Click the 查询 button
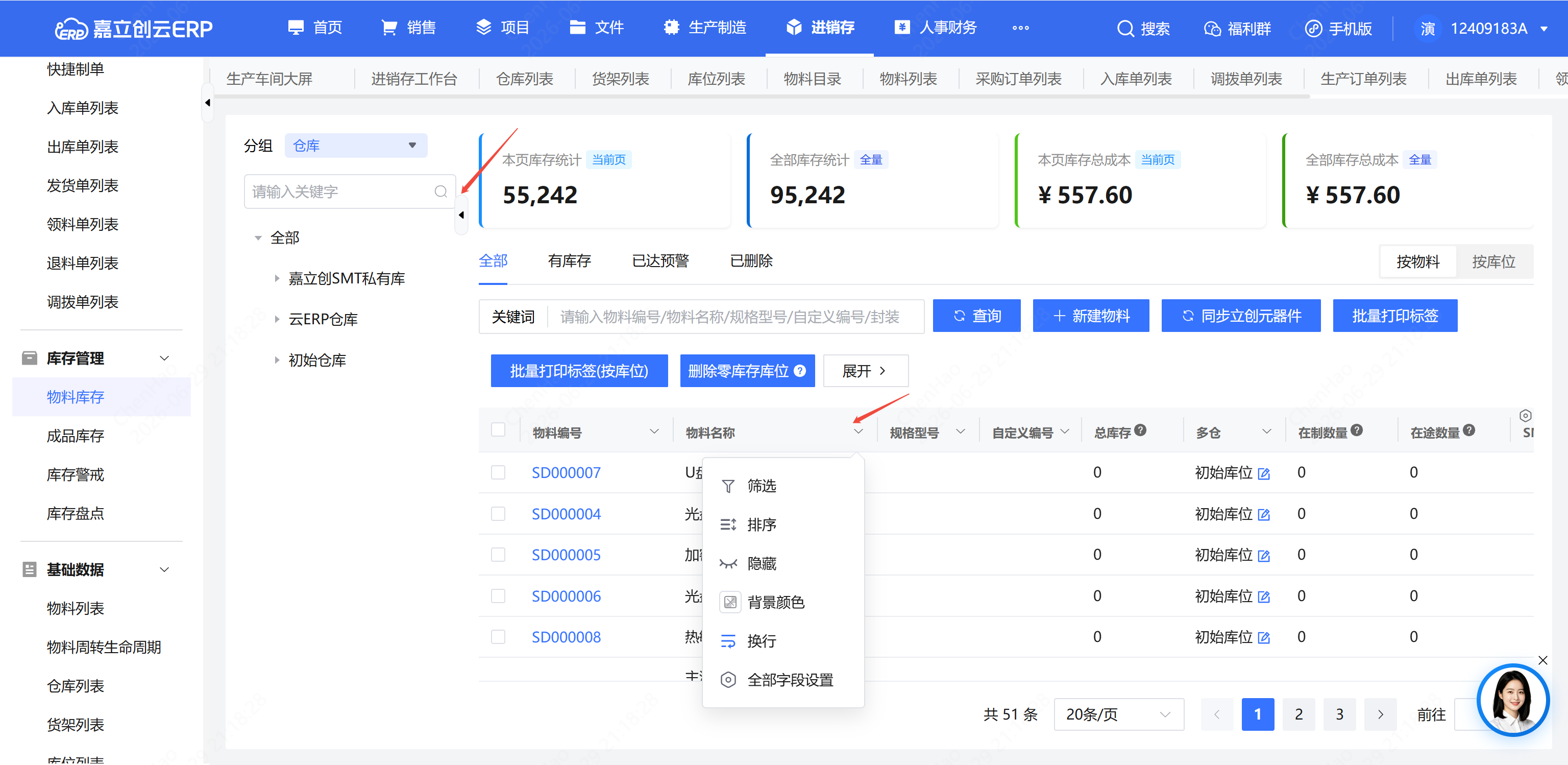This screenshot has height=765, width=1568. tap(976, 316)
